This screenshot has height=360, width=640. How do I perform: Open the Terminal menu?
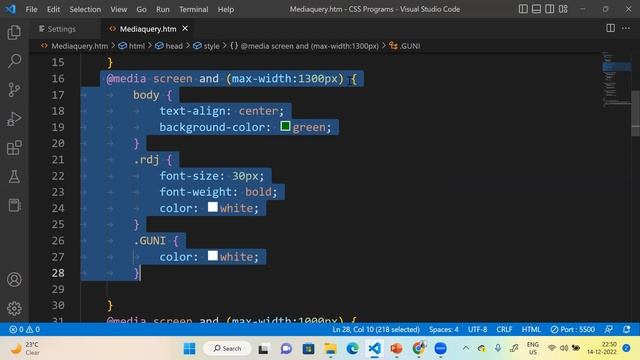click(193, 9)
